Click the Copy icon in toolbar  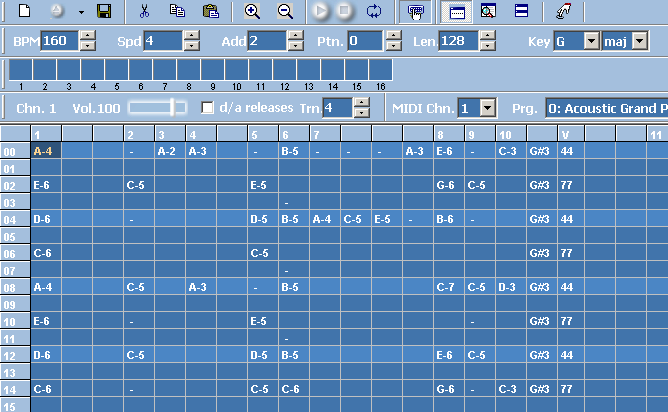pyautogui.click(x=177, y=12)
